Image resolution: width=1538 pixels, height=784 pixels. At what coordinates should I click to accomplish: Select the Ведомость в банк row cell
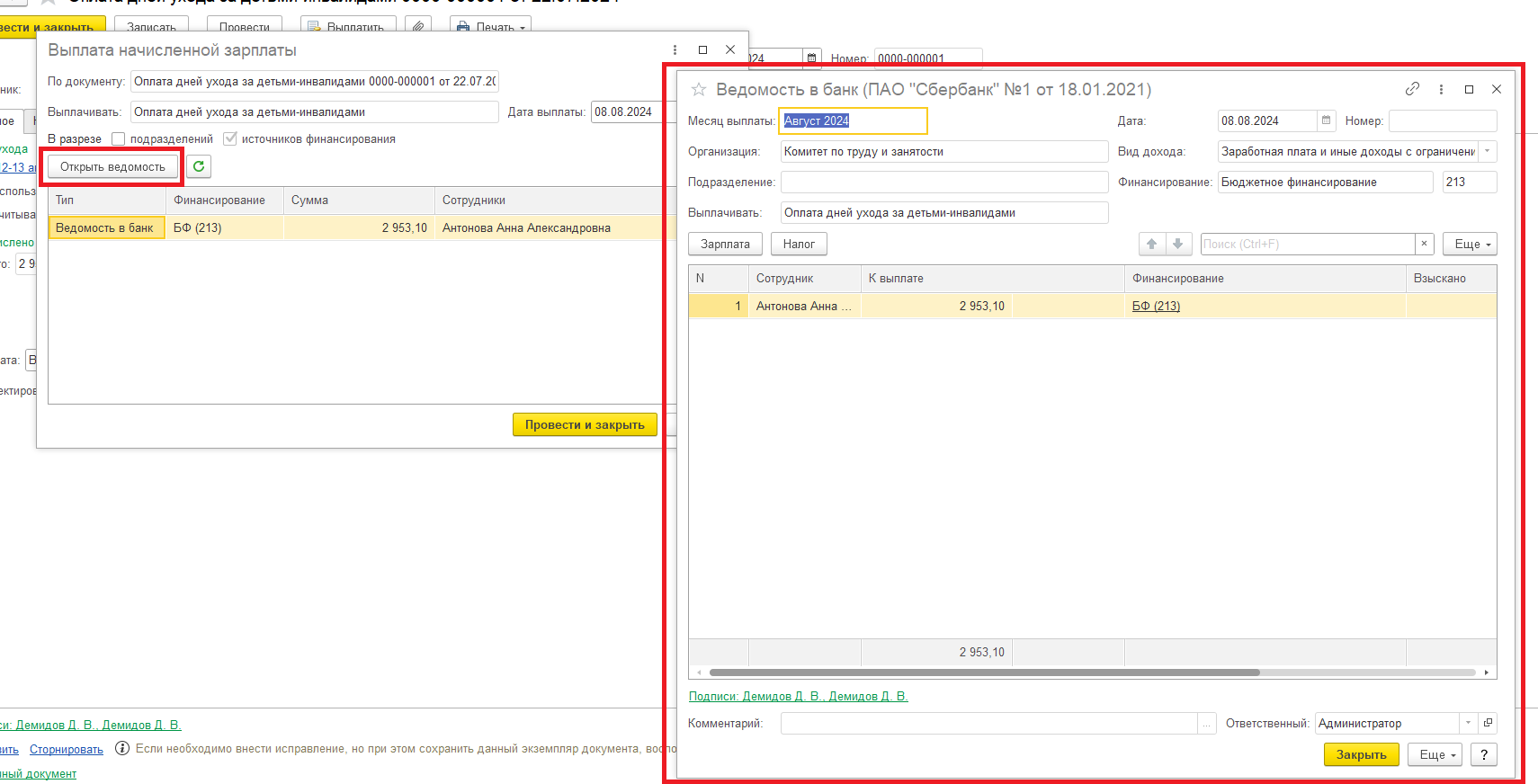pos(107,227)
